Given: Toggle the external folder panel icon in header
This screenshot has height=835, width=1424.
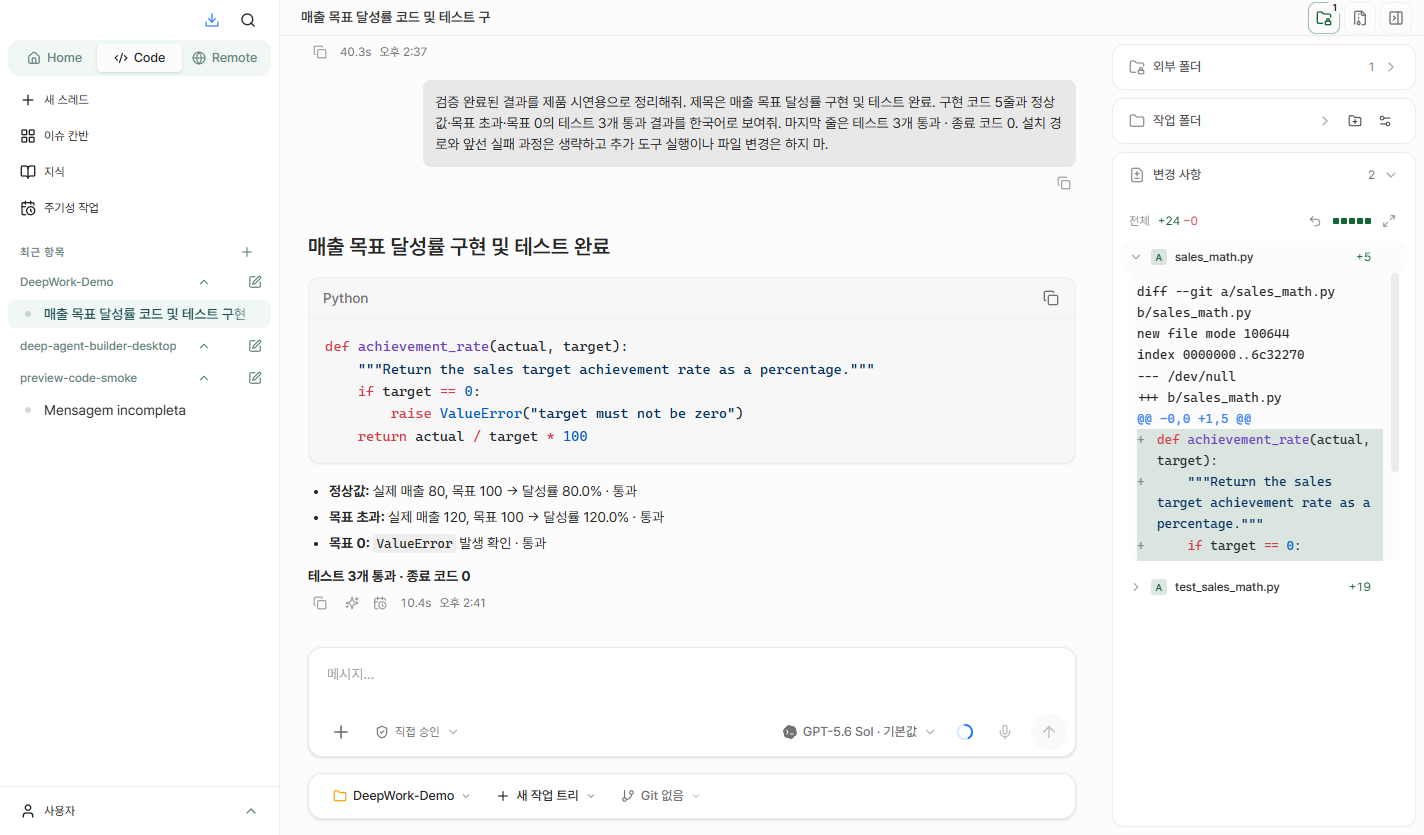Looking at the screenshot, I should click(1324, 18).
